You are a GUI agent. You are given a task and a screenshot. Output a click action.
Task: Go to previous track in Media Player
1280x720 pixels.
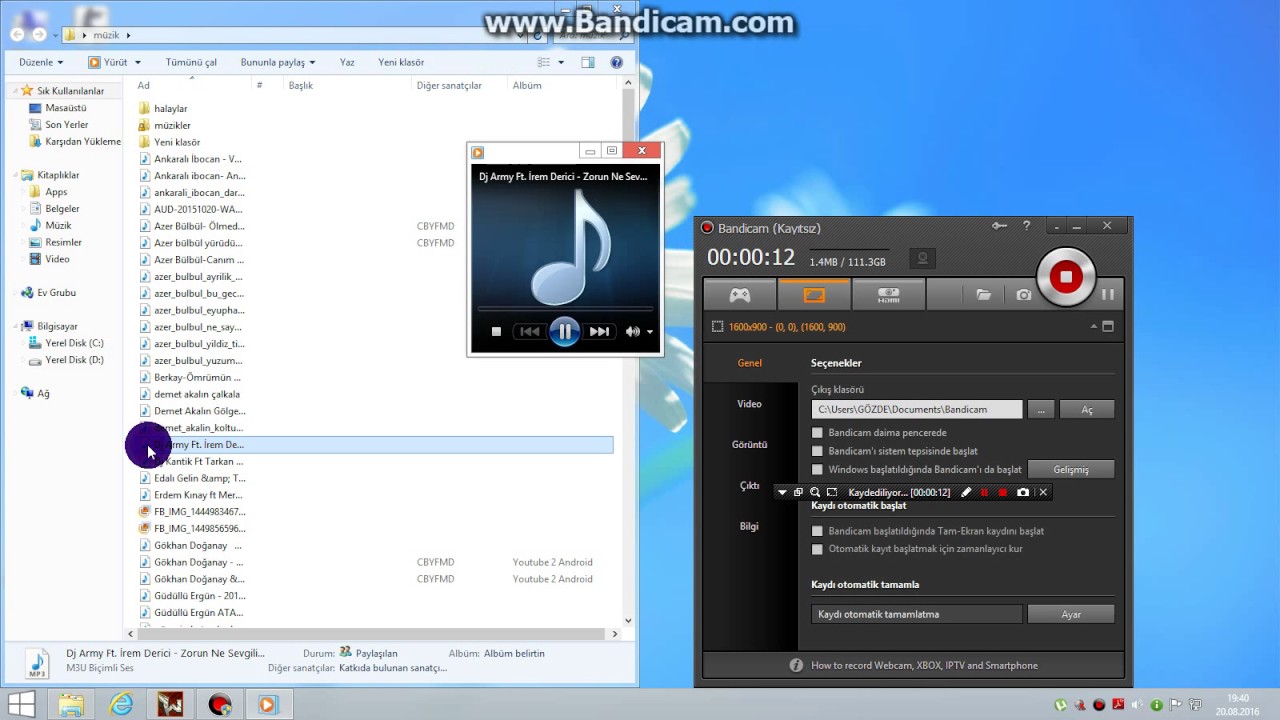tap(529, 331)
